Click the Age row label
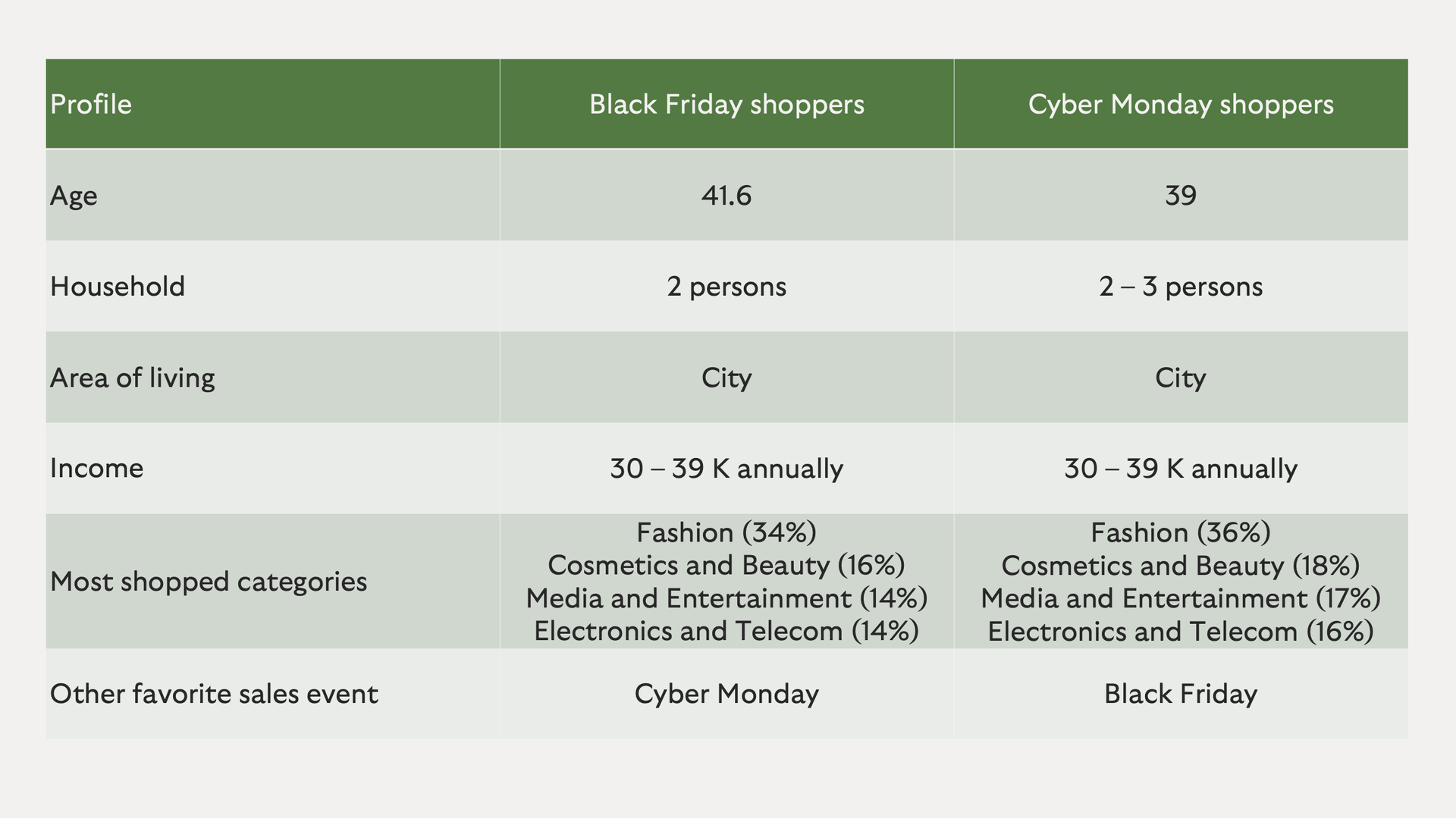This screenshot has width=1456, height=819. pyautogui.click(x=74, y=196)
